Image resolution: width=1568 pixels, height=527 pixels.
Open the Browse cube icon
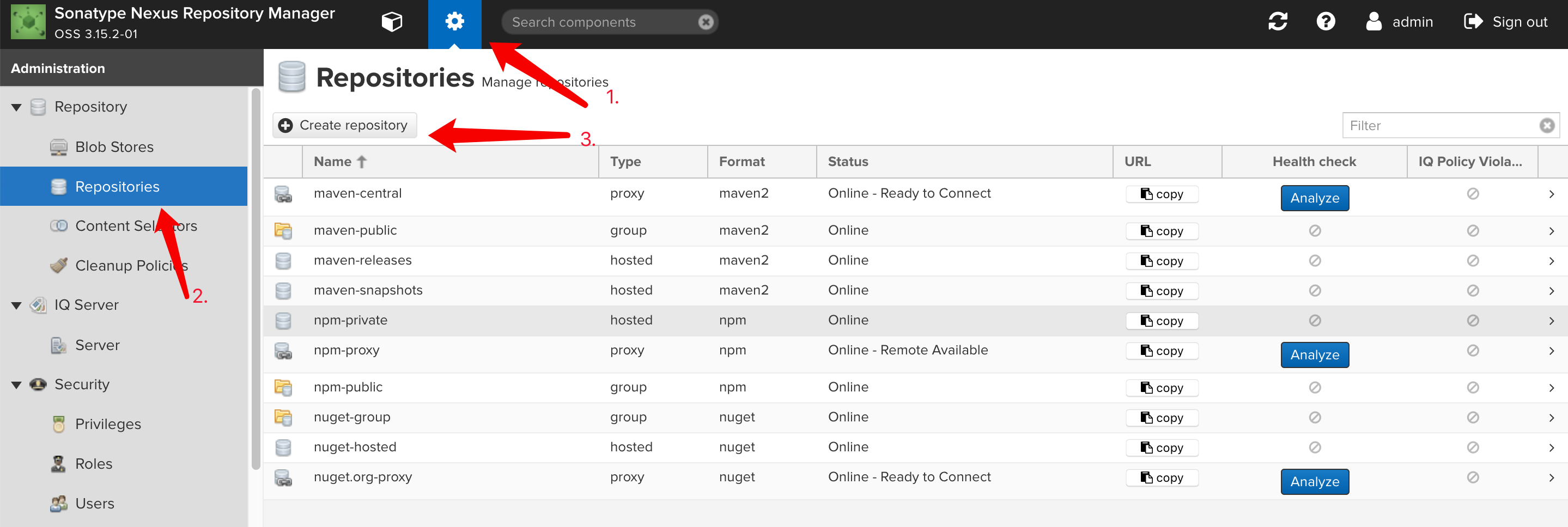pos(392,22)
